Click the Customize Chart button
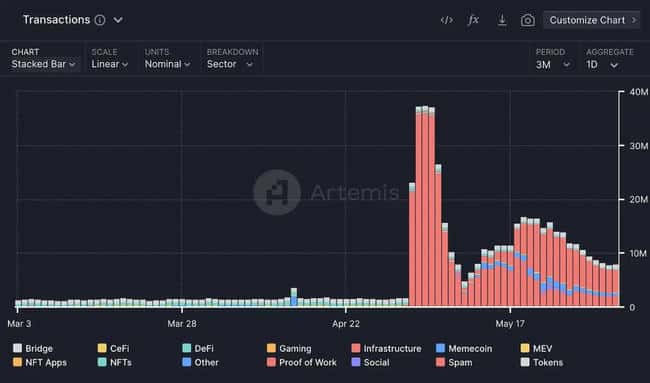 tap(592, 20)
